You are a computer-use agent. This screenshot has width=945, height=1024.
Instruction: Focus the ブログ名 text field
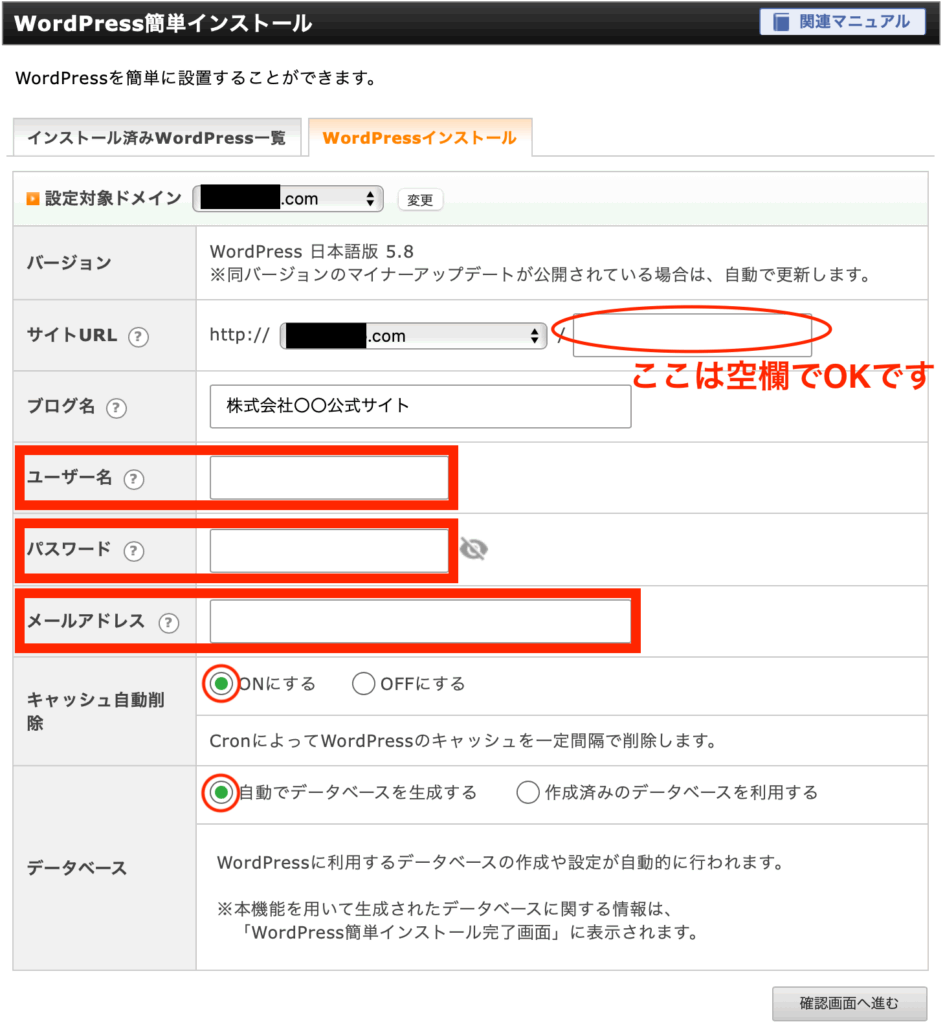[x=420, y=407]
